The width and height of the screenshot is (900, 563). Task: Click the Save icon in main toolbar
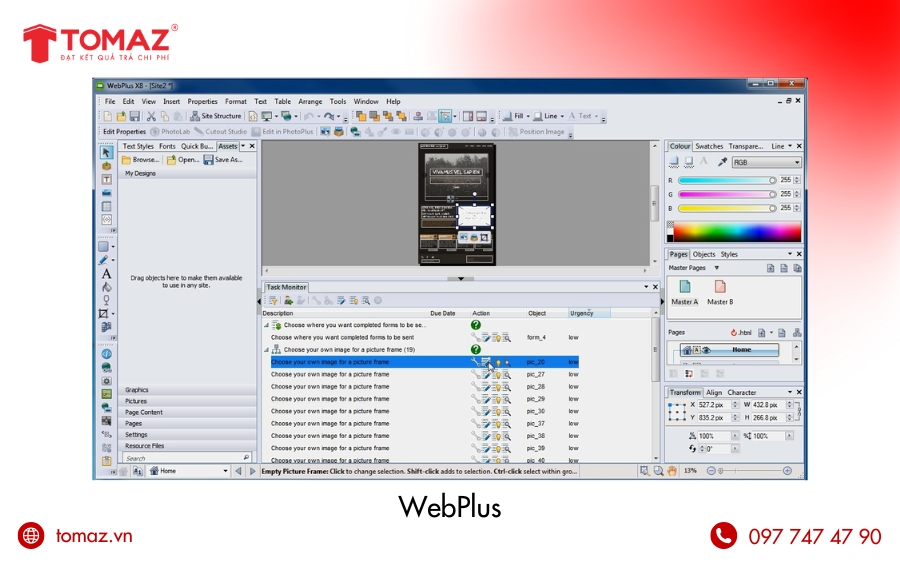click(x=134, y=116)
